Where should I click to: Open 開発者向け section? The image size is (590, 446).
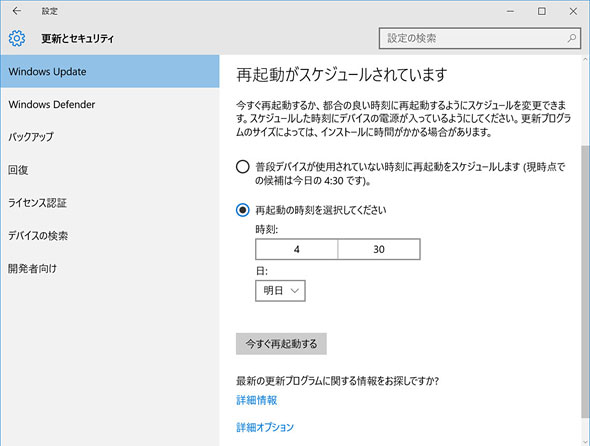pyautogui.click(x=109, y=268)
